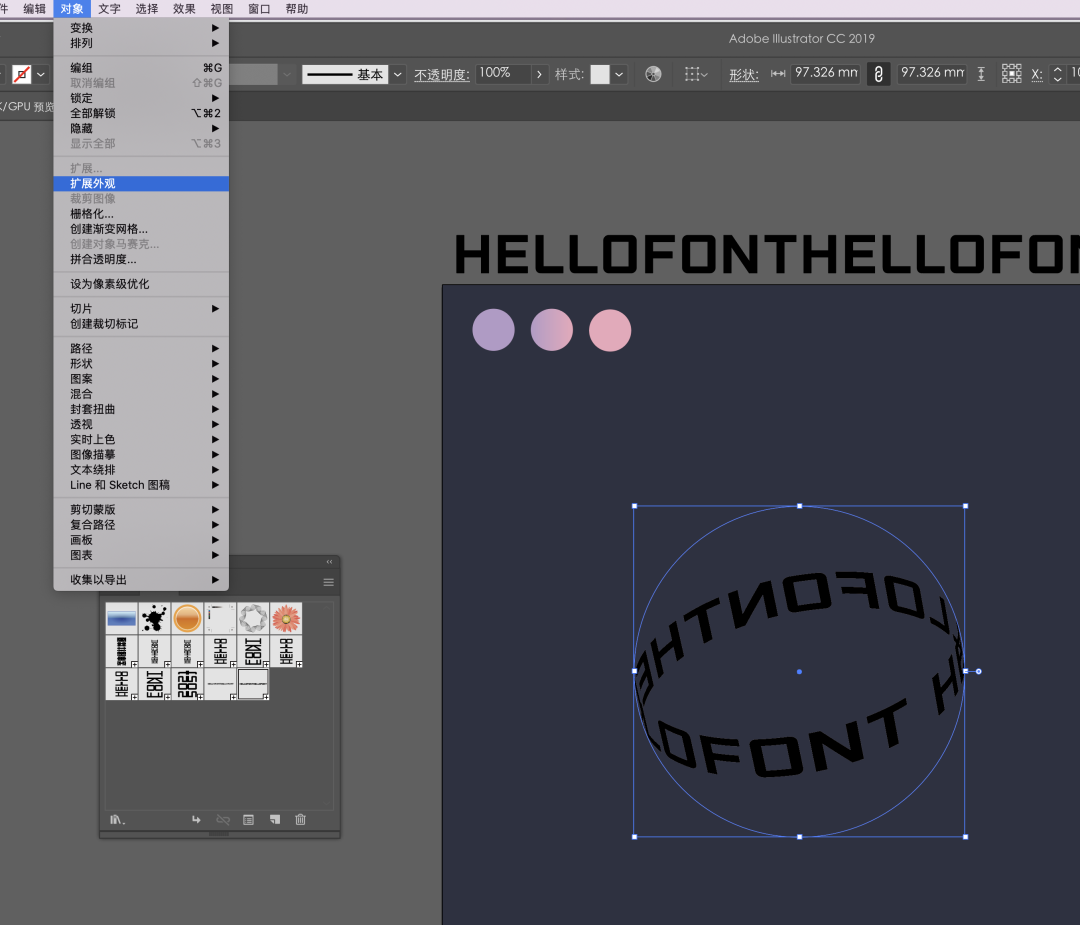The image size is (1080, 925).
Task: Open the graphic style dropdown next to 样式
Action: (619, 75)
